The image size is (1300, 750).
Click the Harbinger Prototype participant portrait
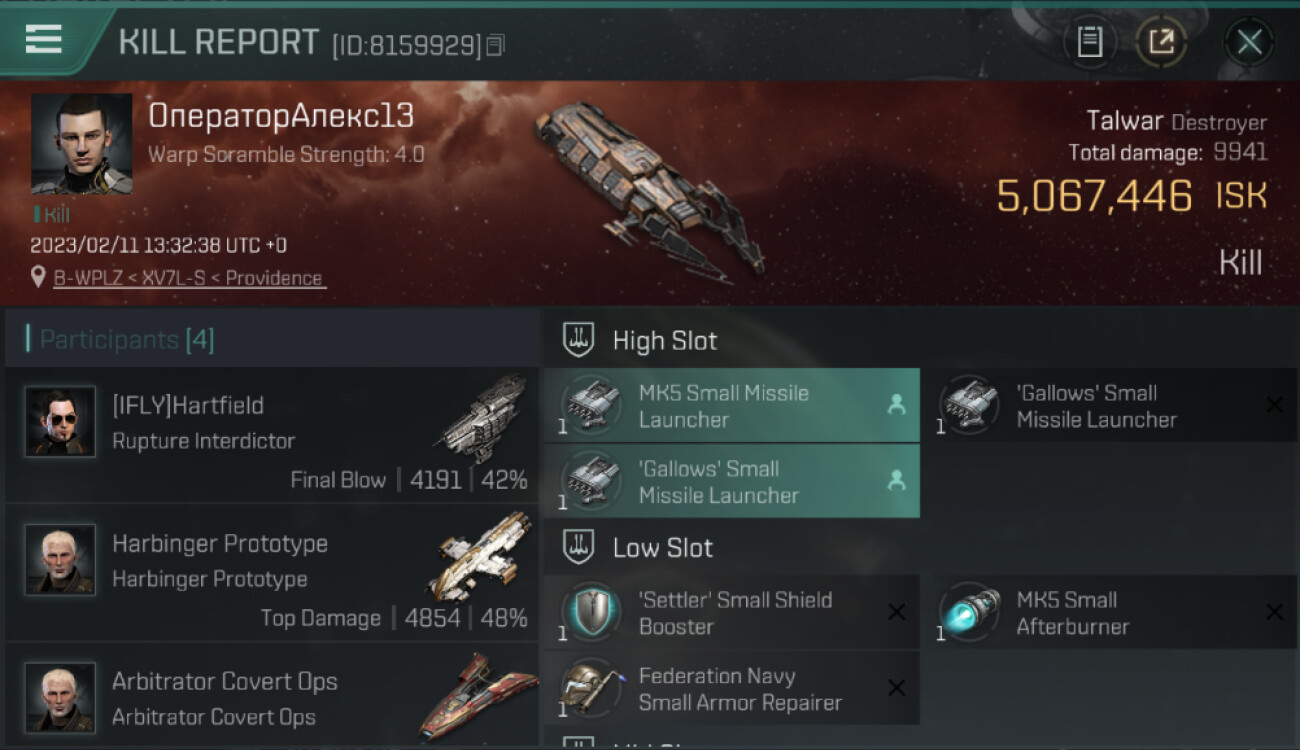point(60,560)
